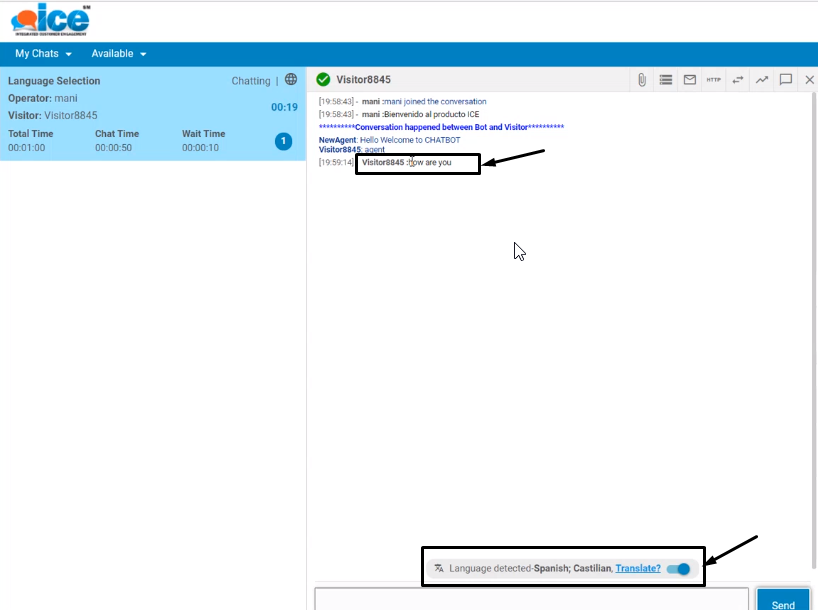The height and width of the screenshot is (610, 818).
Task: Open the Available status dropdown
Action: point(119,54)
